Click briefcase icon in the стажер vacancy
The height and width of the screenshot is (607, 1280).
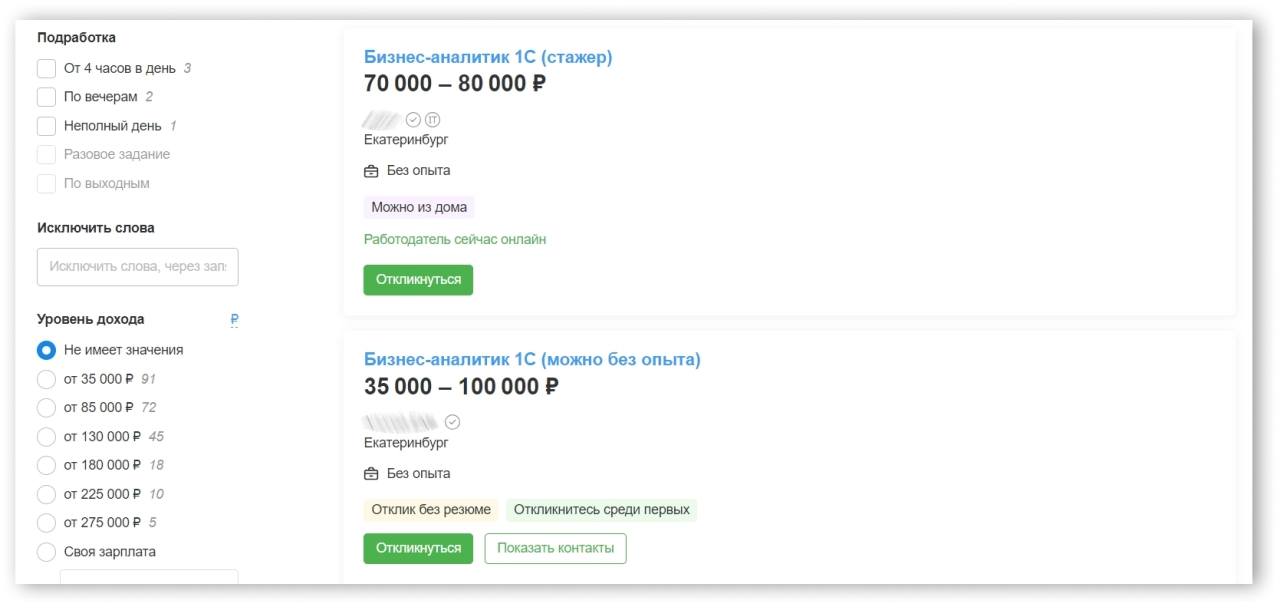pos(371,171)
